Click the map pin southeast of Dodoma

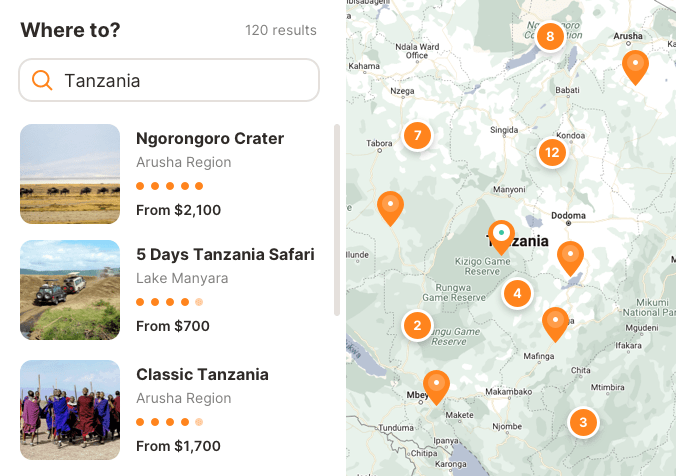(570, 256)
